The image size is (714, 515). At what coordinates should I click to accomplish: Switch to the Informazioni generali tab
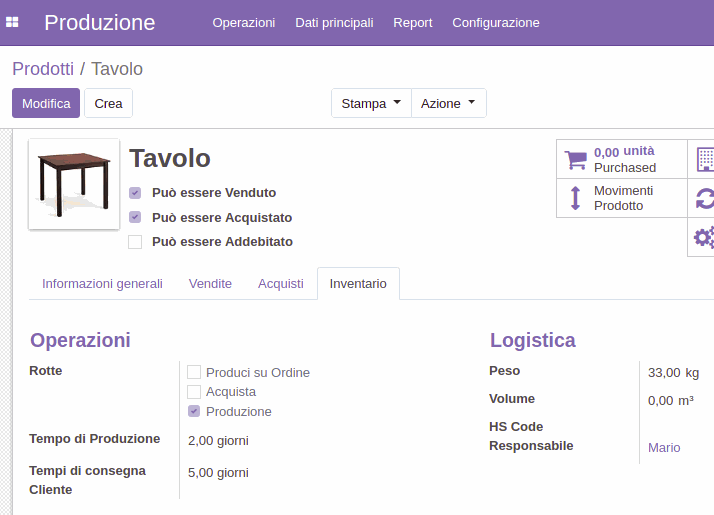[102, 284]
